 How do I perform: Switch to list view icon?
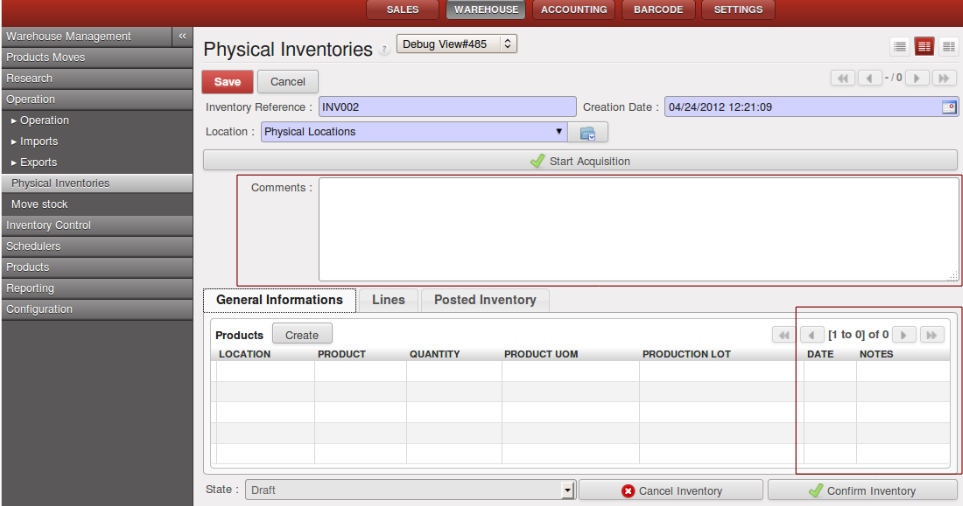[900, 47]
